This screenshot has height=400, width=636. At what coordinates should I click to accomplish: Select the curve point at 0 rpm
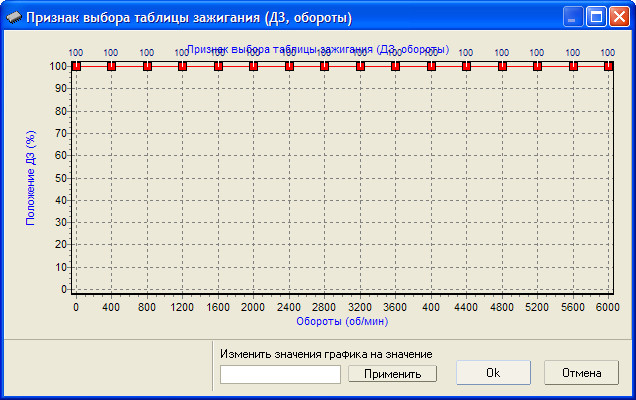tap(76, 66)
